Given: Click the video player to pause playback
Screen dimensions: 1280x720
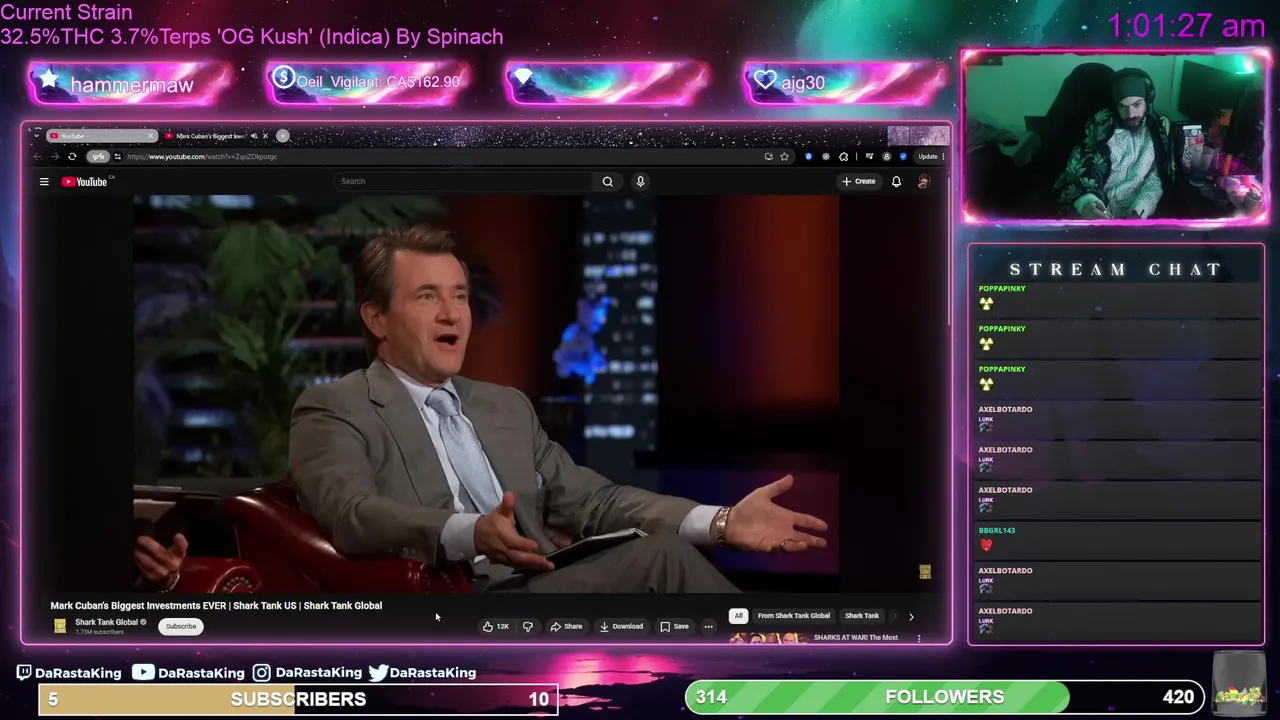Looking at the screenshot, I should tap(486, 394).
